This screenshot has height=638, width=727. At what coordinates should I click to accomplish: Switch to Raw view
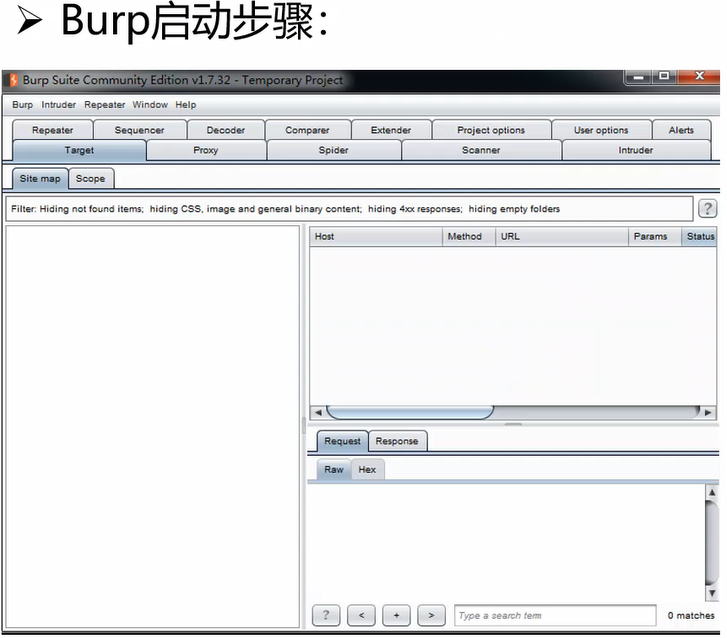(x=334, y=470)
